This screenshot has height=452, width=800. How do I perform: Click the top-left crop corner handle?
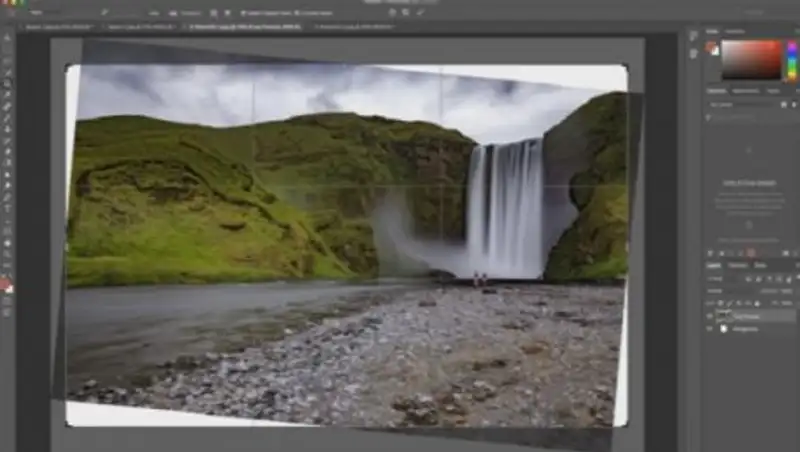[68, 67]
